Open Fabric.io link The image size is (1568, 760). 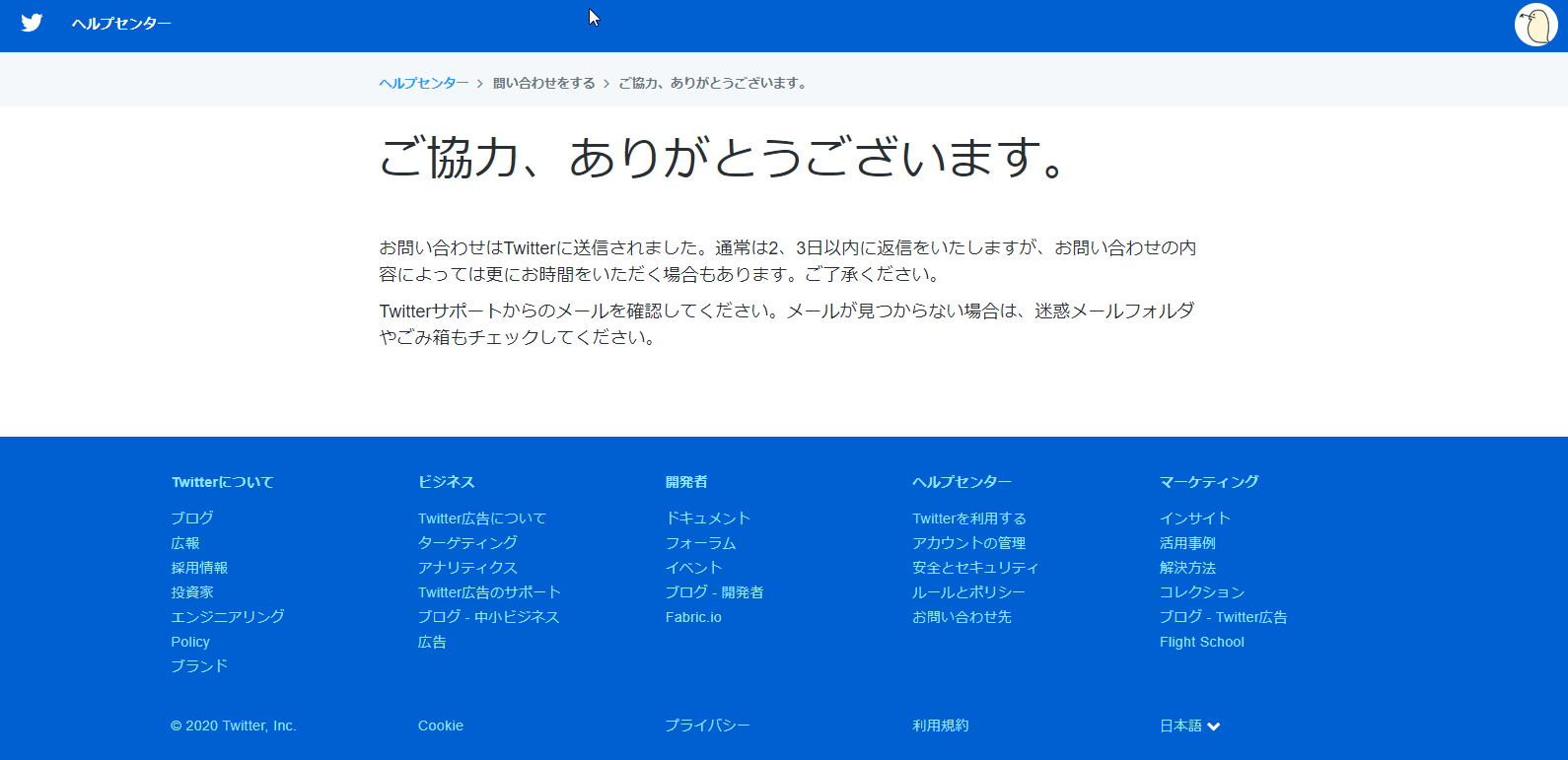pyautogui.click(x=693, y=617)
